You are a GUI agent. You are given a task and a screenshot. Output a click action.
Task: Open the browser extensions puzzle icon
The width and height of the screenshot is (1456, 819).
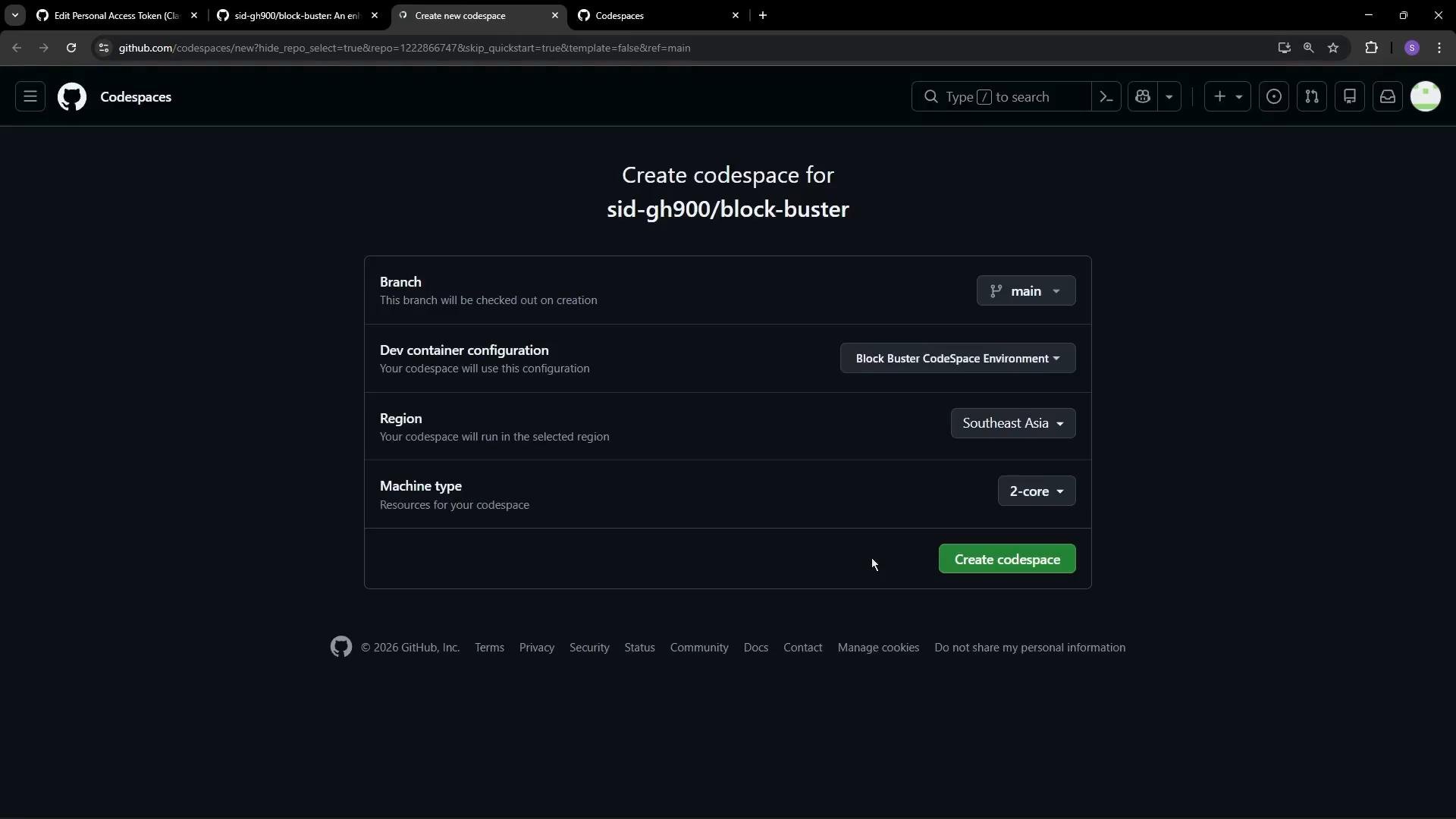coord(1371,48)
